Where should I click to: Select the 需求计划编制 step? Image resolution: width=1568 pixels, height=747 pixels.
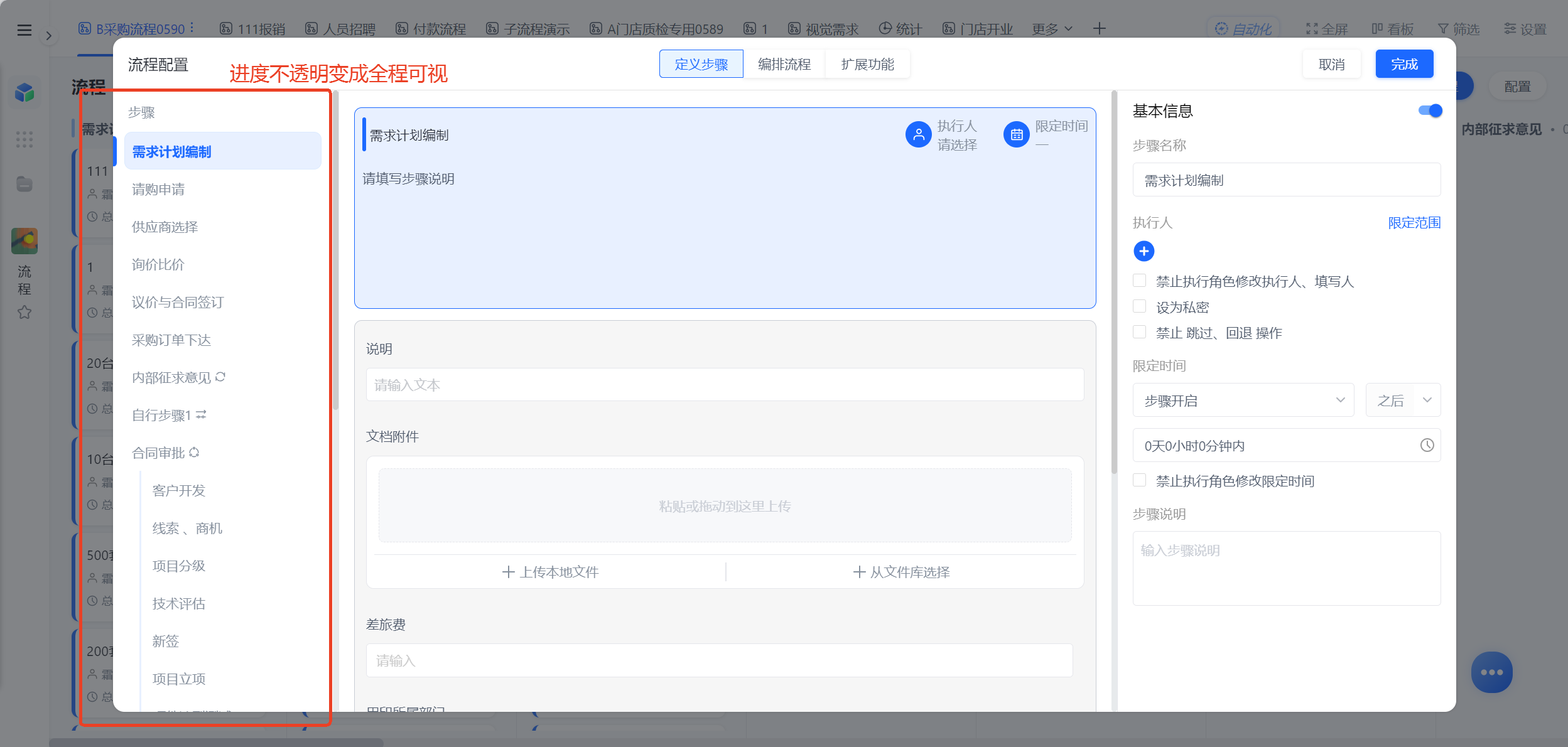pos(222,151)
